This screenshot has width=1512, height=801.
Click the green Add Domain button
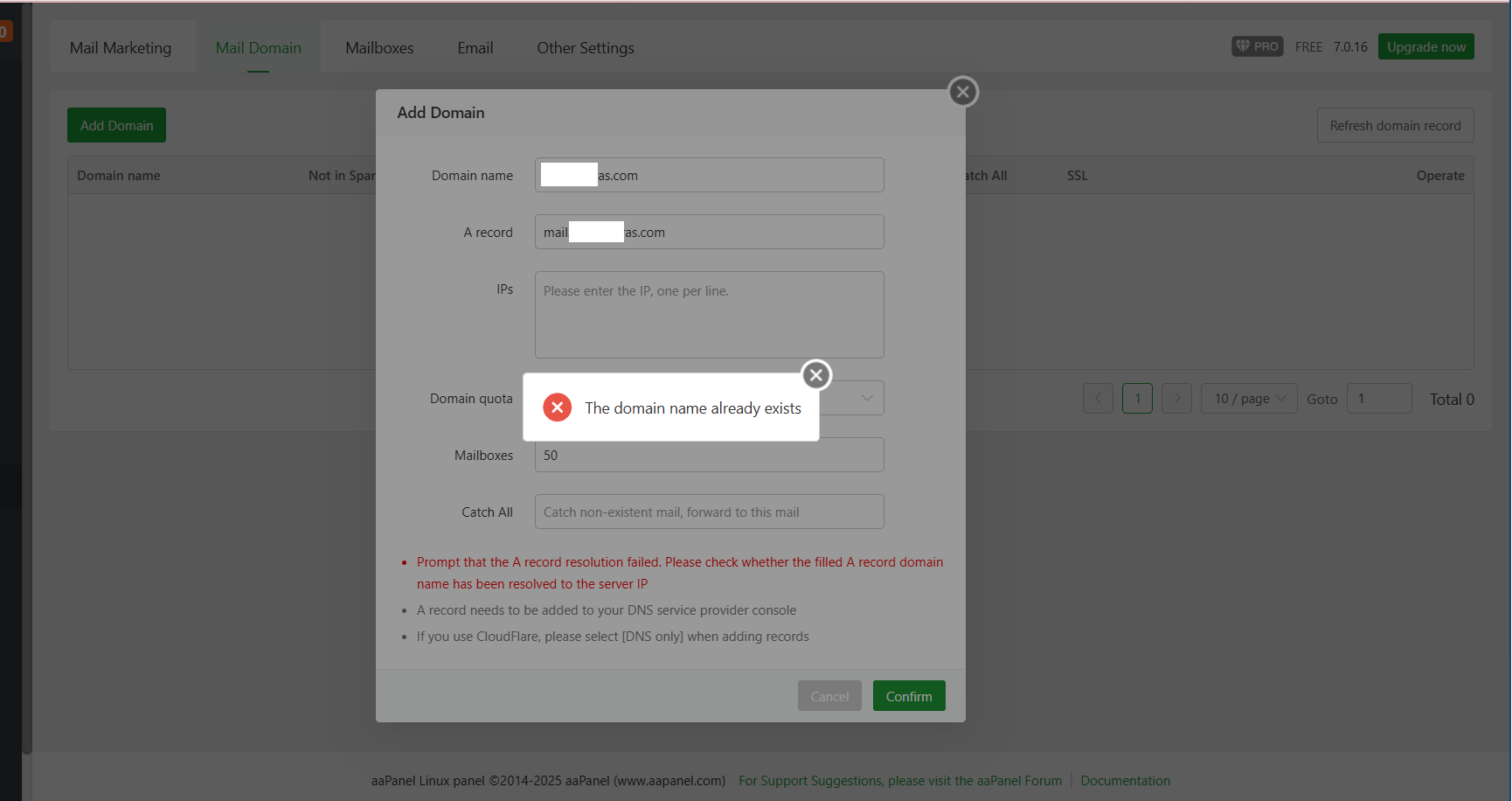click(116, 125)
